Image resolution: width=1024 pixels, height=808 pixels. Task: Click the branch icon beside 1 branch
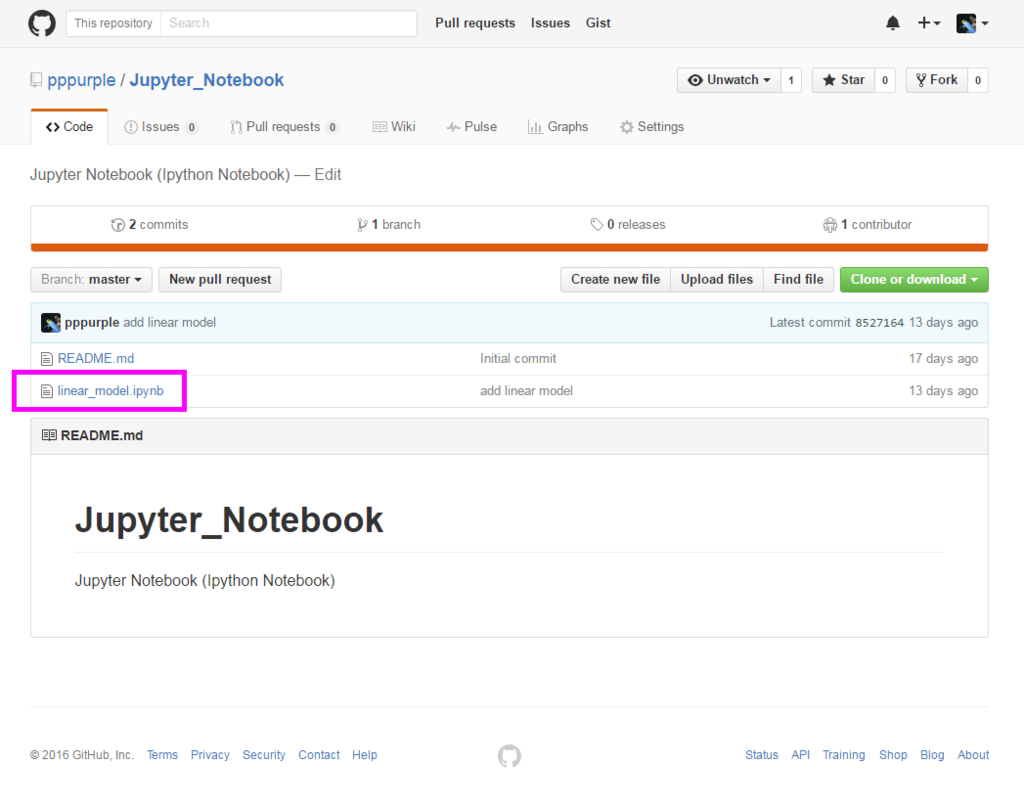click(x=363, y=224)
